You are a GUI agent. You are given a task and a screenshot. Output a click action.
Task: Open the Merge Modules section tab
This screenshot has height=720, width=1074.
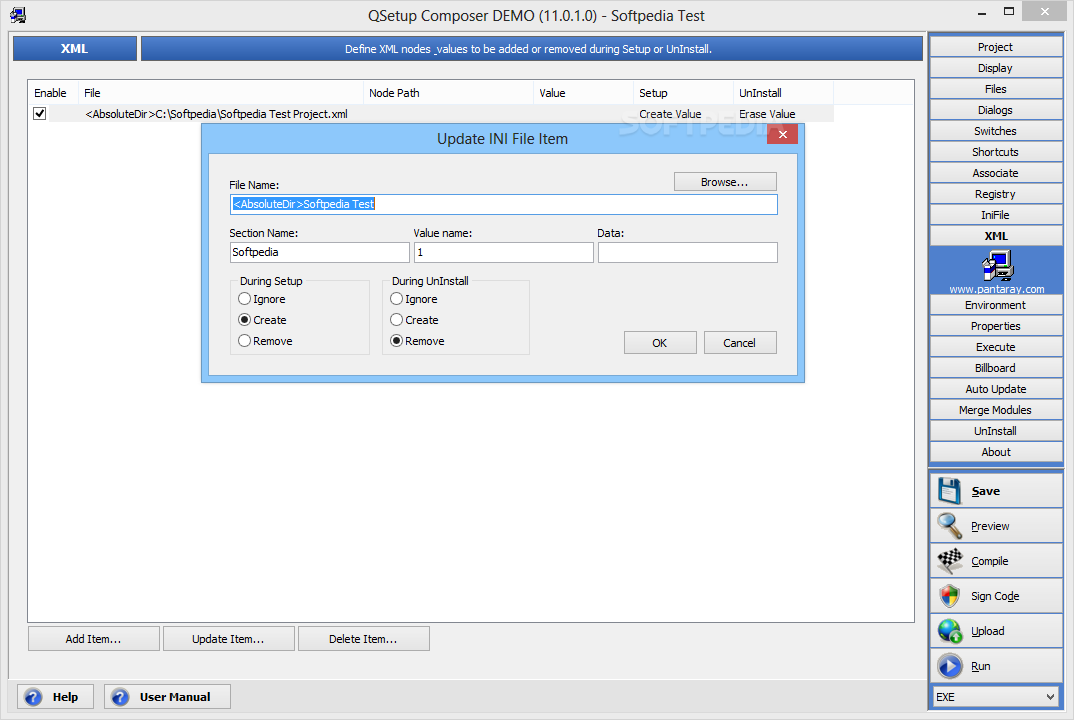click(996, 410)
